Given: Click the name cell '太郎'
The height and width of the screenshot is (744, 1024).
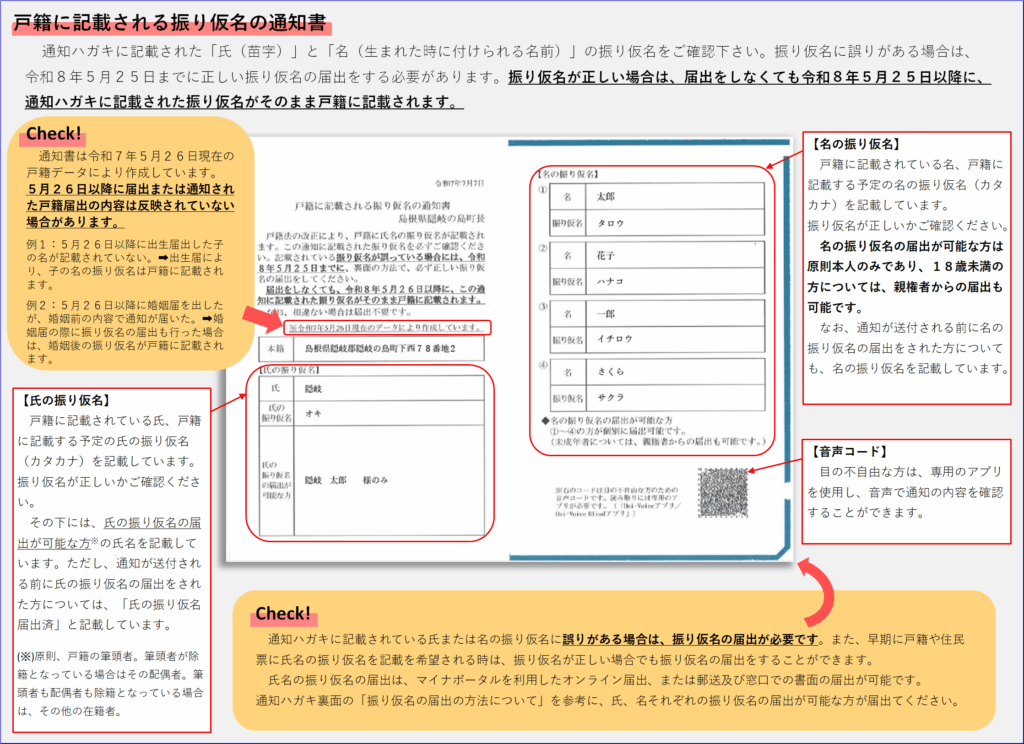Looking at the screenshot, I should click(x=675, y=196).
